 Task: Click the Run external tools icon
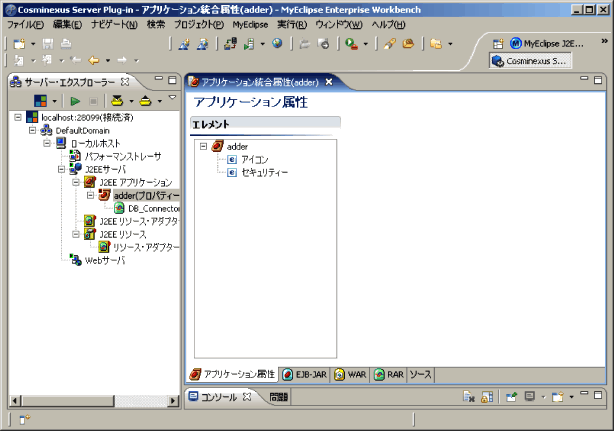[x=351, y=44]
